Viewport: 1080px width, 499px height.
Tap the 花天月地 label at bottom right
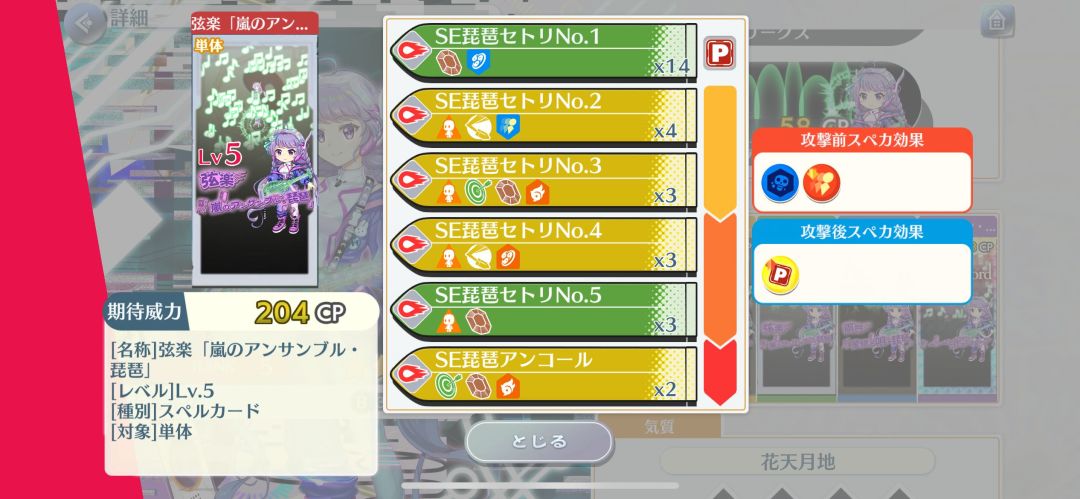coord(797,461)
